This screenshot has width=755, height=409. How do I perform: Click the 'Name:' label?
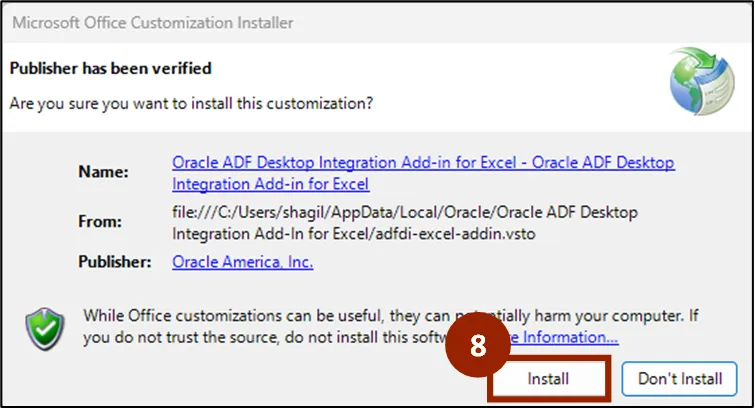(x=103, y=172)
